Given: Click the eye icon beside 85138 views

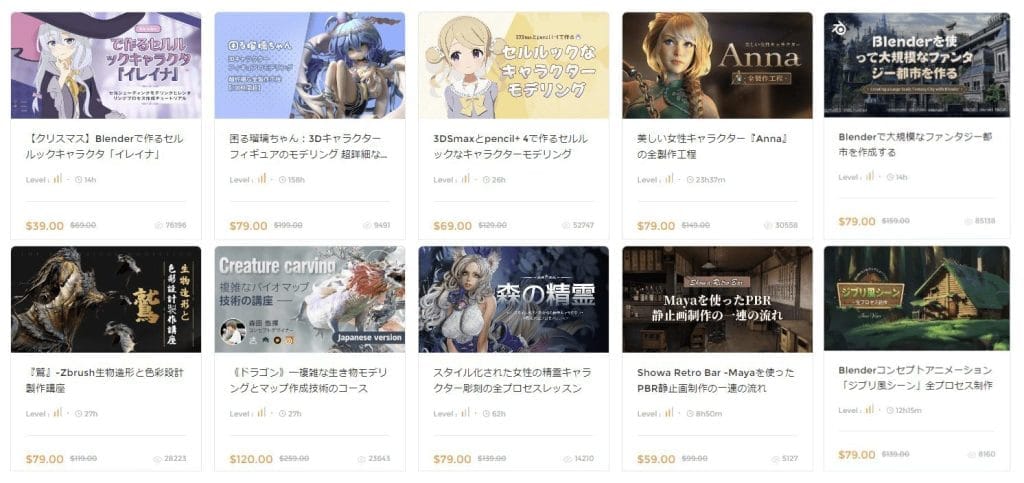Looking at the screenshot, I should [x=972, y=221].
